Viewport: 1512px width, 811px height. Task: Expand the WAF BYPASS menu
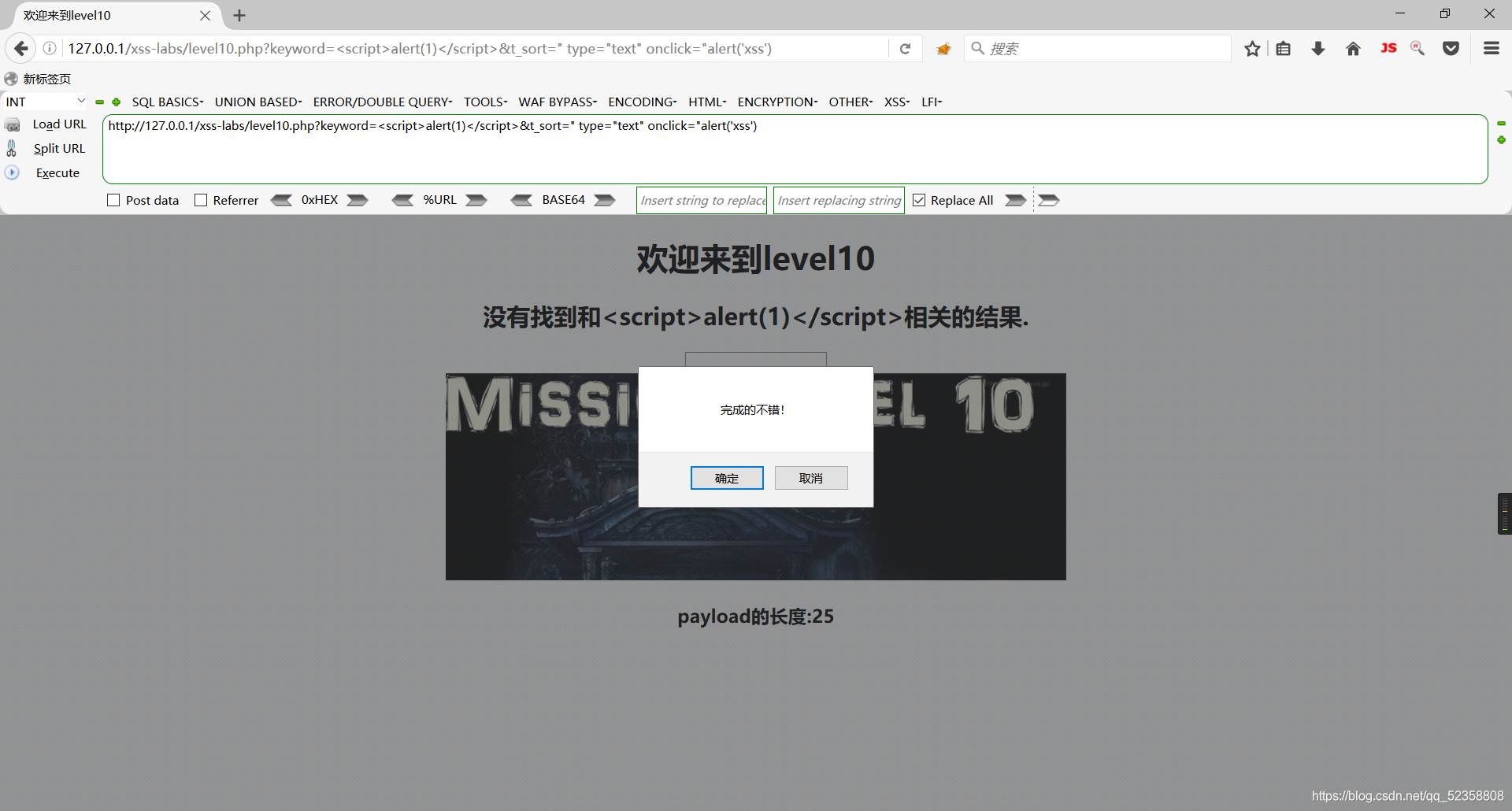pyautogui.click(x=558, y=102)
